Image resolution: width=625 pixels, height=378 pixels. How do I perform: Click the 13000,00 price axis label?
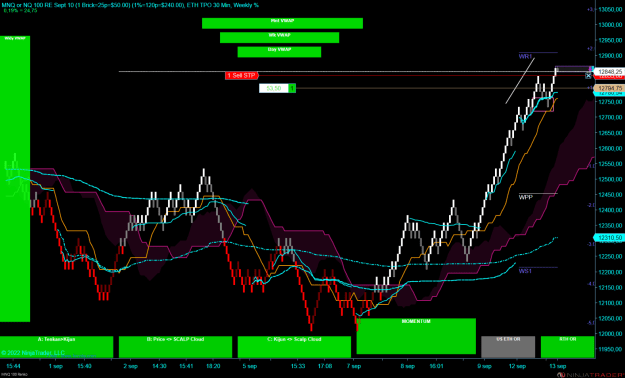point(610,25)
